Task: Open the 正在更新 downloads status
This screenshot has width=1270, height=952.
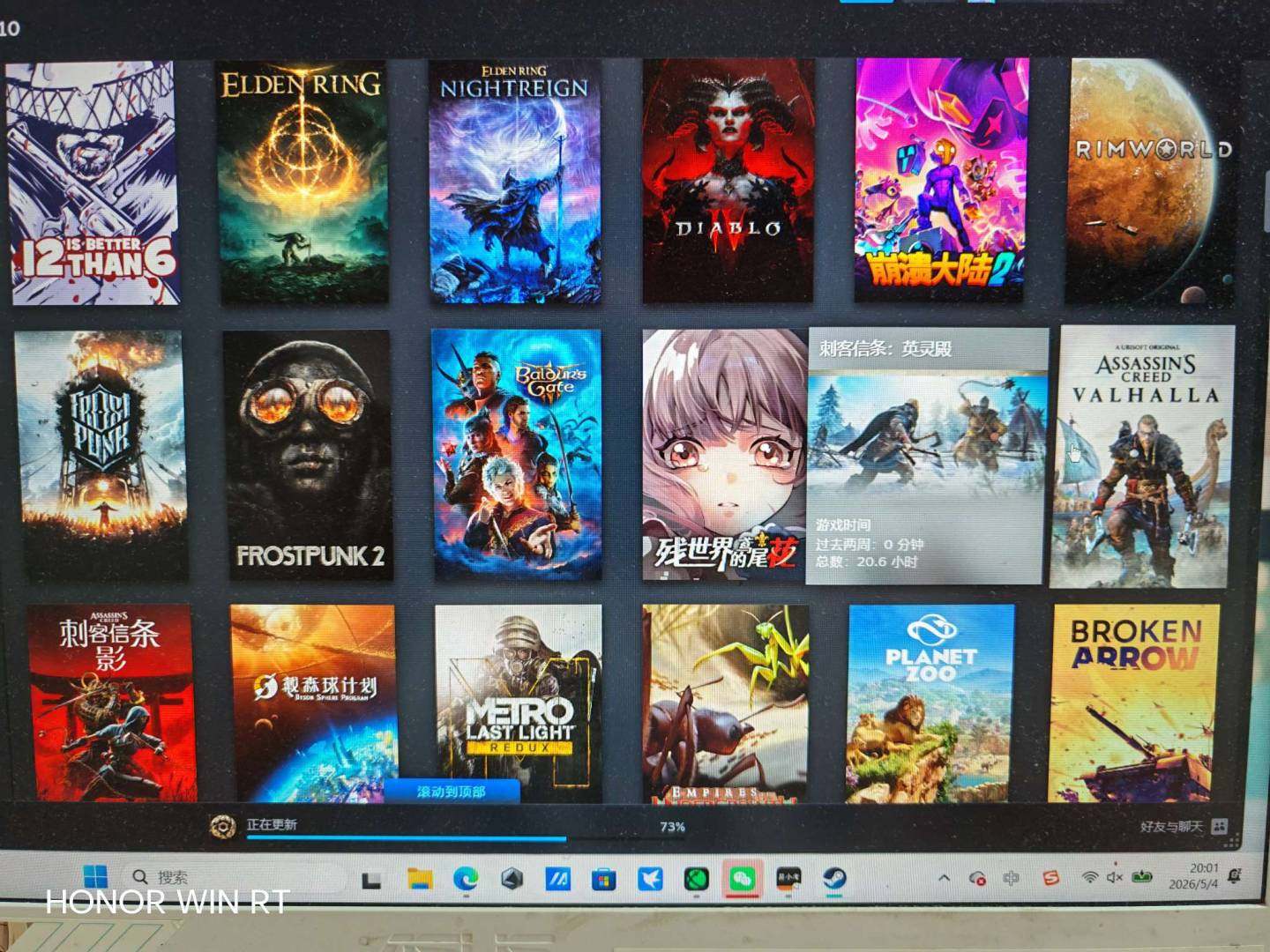Action: coord(272,824)
